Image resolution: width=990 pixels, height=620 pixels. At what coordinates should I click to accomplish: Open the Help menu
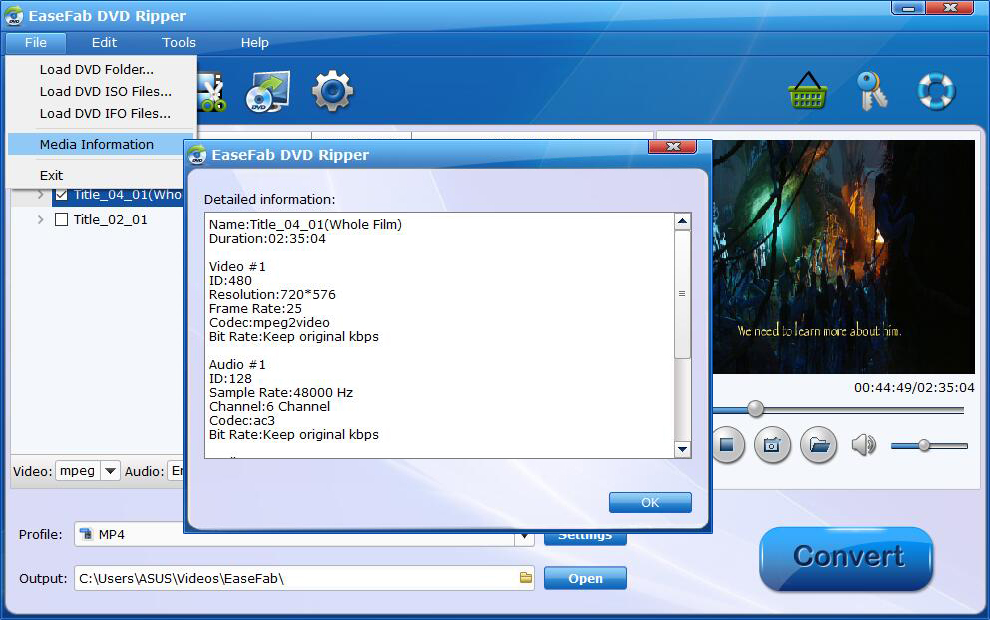point(254,42)
